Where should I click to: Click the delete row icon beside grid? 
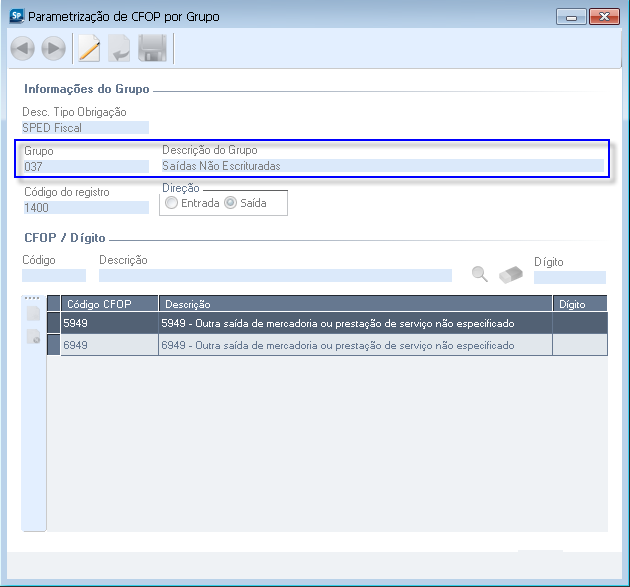(33, 337)
